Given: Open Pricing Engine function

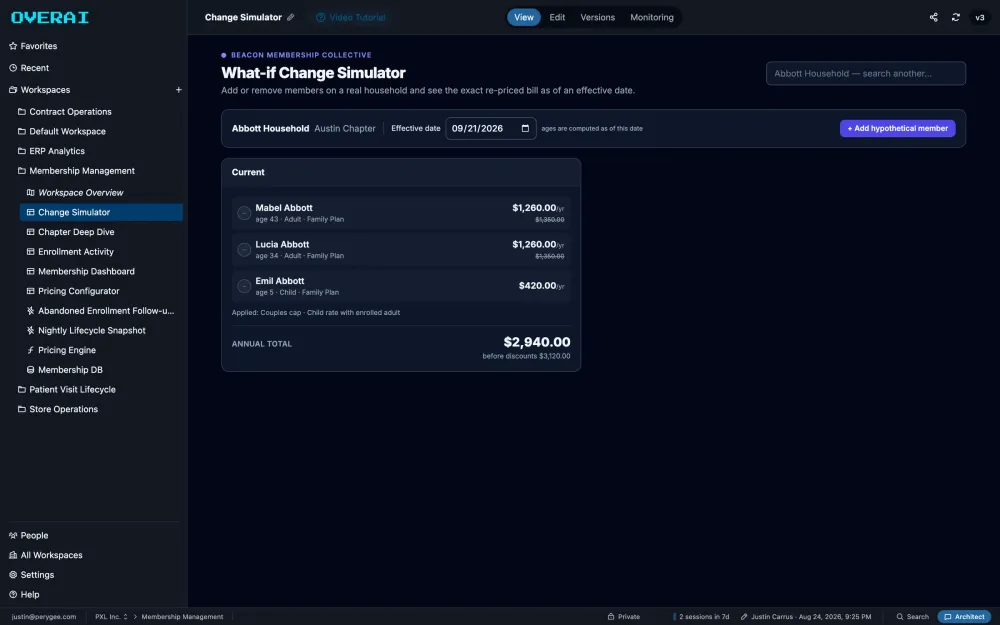Looking at the screenshot, I should pos(61,350).
